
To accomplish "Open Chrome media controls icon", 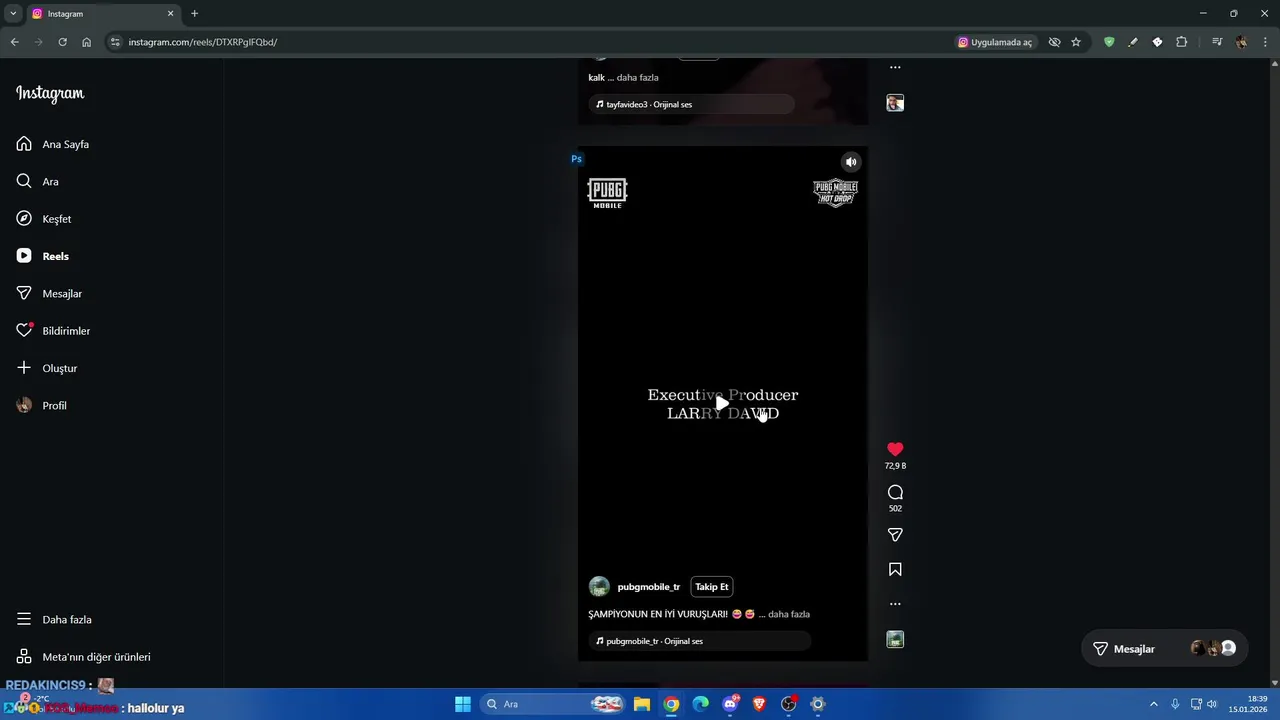I will click(x=1217, y=42).
